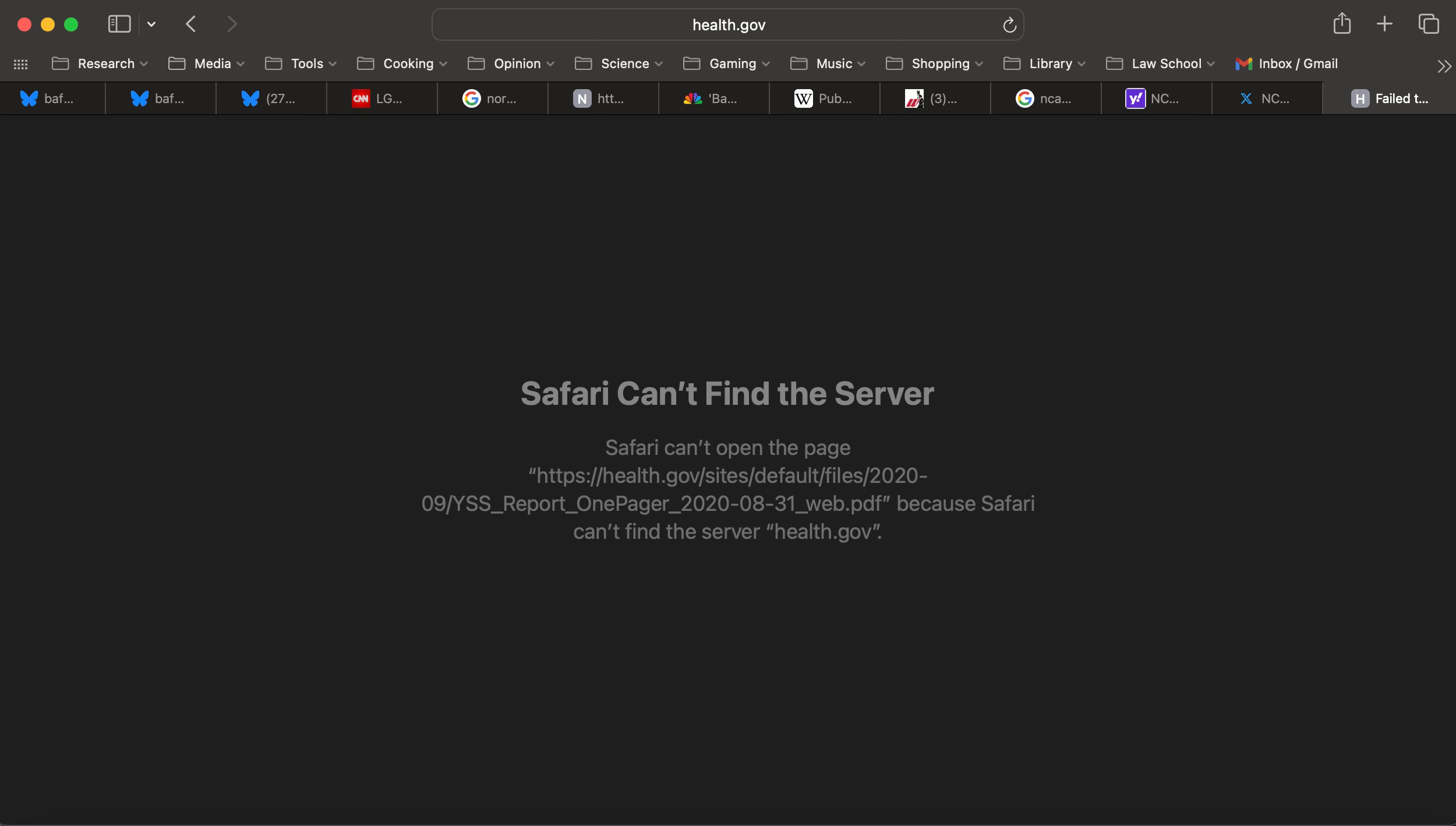Show the tab overview icon

(x=1429, y=24)
